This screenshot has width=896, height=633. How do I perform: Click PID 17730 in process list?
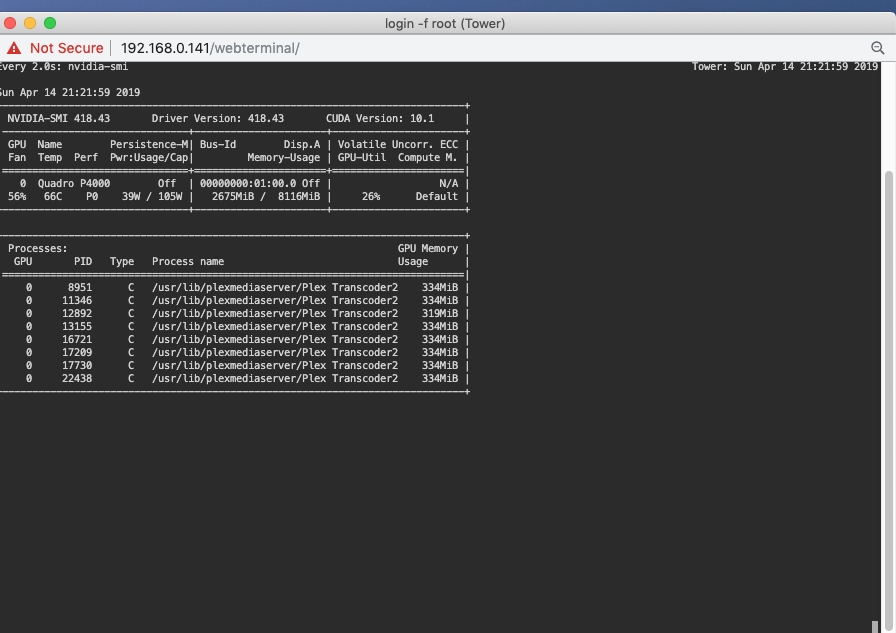click(x=77, y=366)
